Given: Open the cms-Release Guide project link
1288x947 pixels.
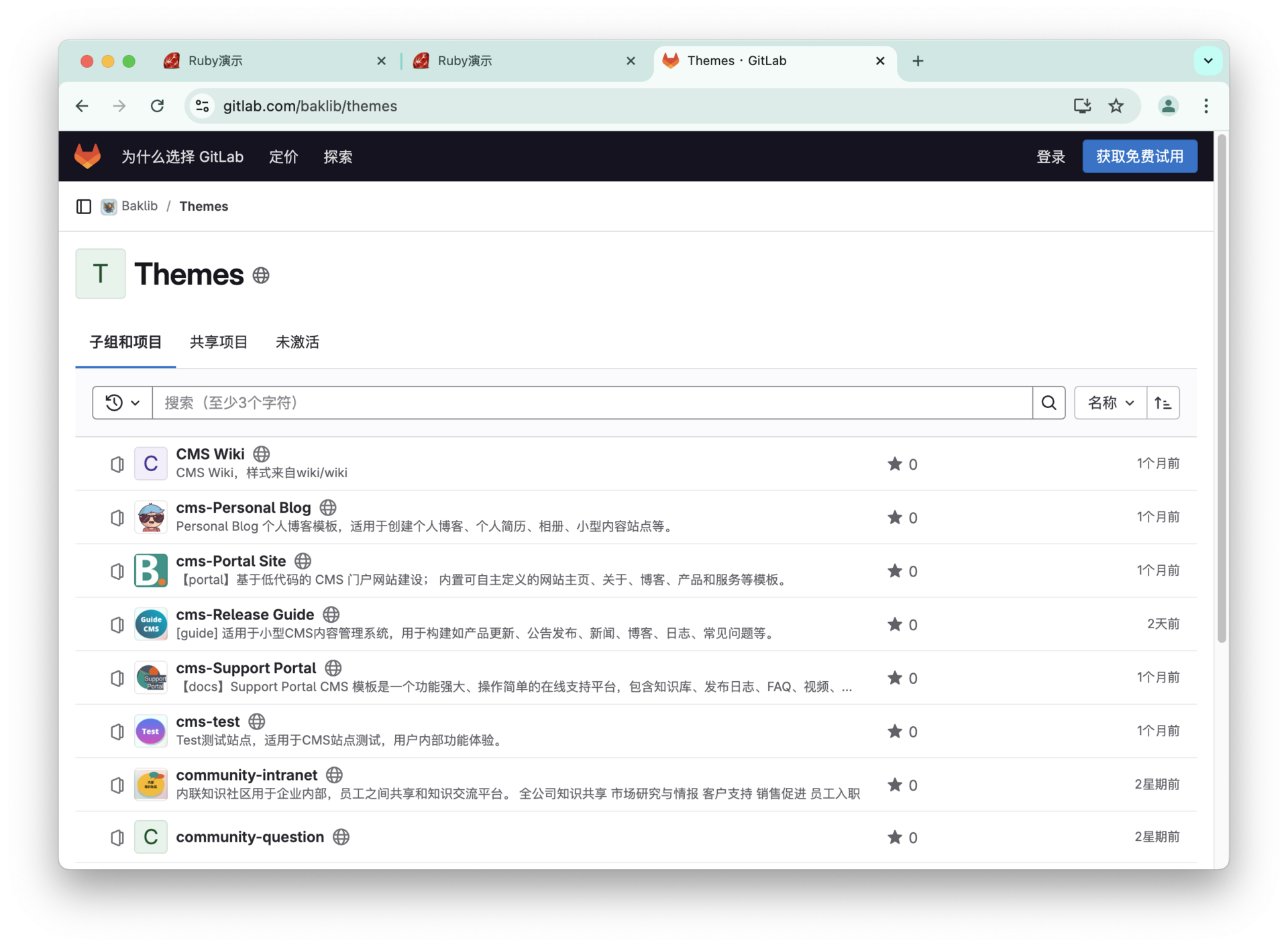Looking at the screenshot, I should point(245,615).
